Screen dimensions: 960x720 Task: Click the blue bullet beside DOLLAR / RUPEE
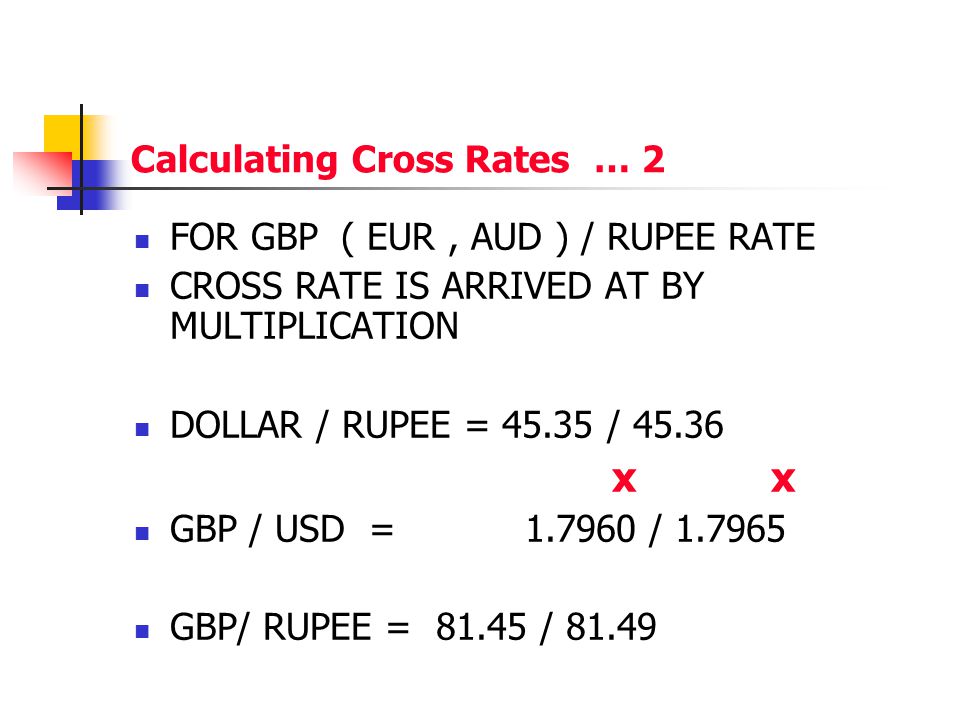coord(142,429)
